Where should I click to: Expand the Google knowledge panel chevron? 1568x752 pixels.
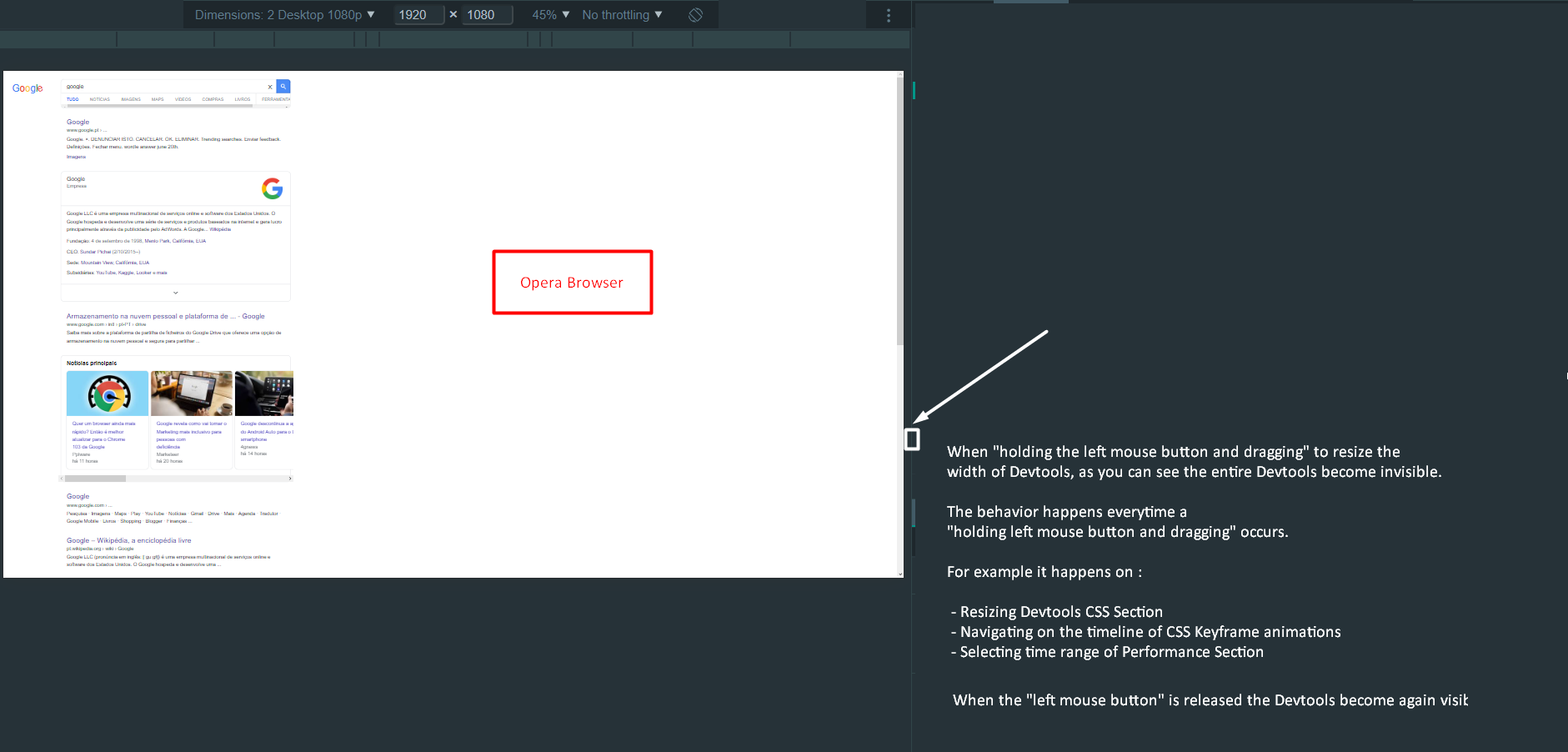point(175,293)
